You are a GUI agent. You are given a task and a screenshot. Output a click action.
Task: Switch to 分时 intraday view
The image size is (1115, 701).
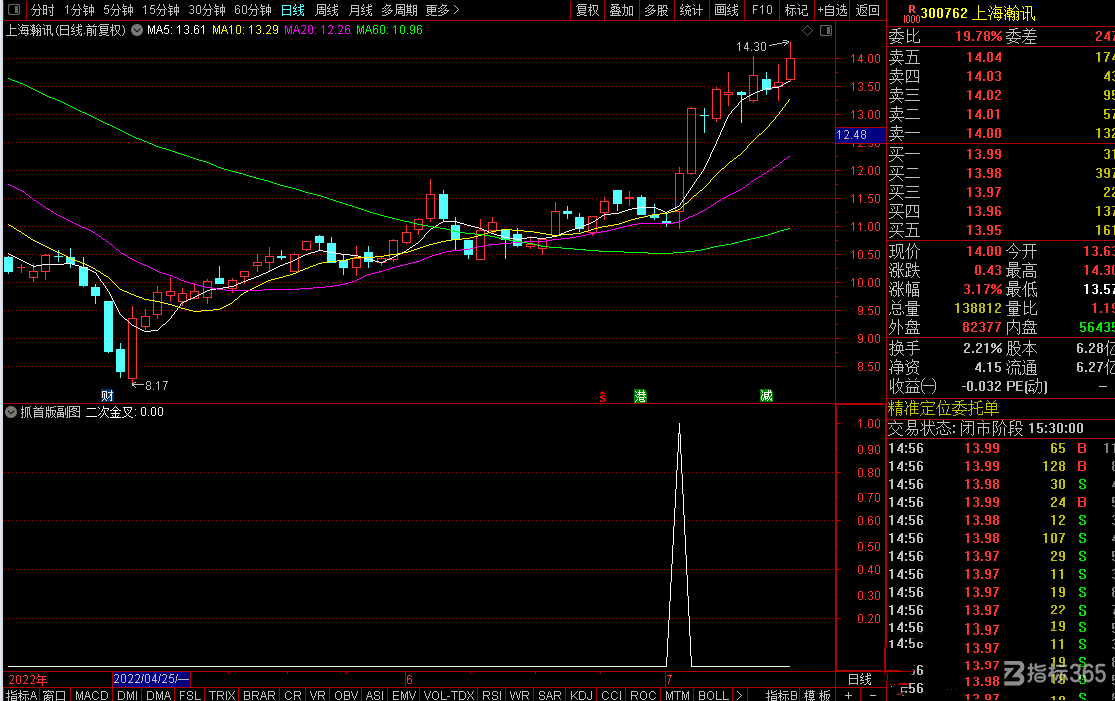(x=43, y=10)
